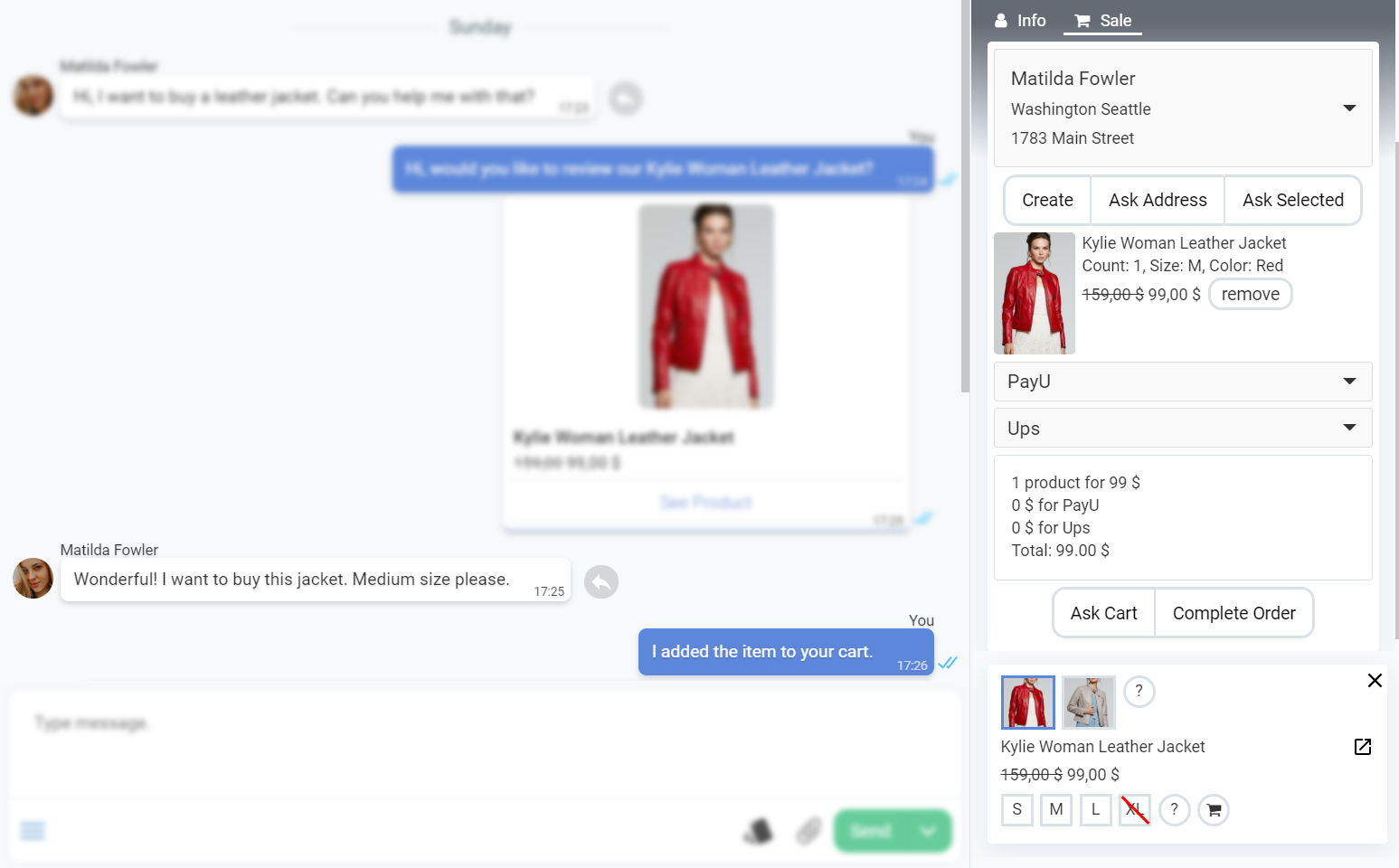Click question mark next to size options
Screen dimensions: 1399x868
(1174, 809)
